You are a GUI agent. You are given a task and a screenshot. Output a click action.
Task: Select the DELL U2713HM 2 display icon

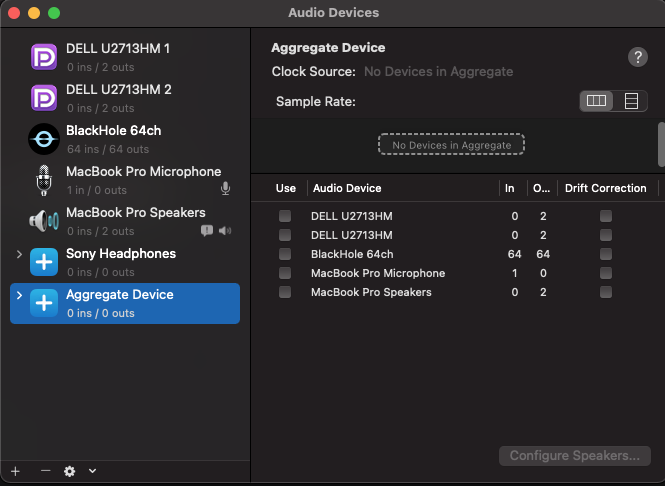click(x=44, y=98)
